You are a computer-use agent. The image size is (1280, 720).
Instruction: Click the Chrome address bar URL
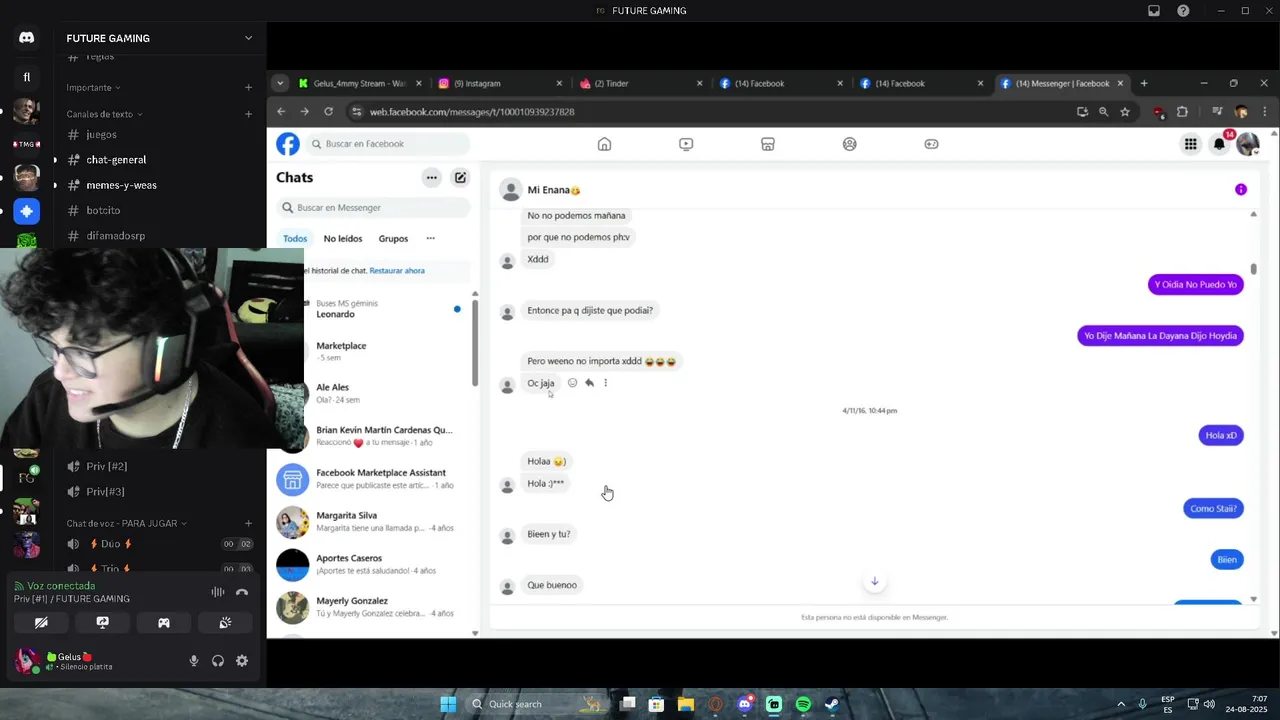coord(471,112)
